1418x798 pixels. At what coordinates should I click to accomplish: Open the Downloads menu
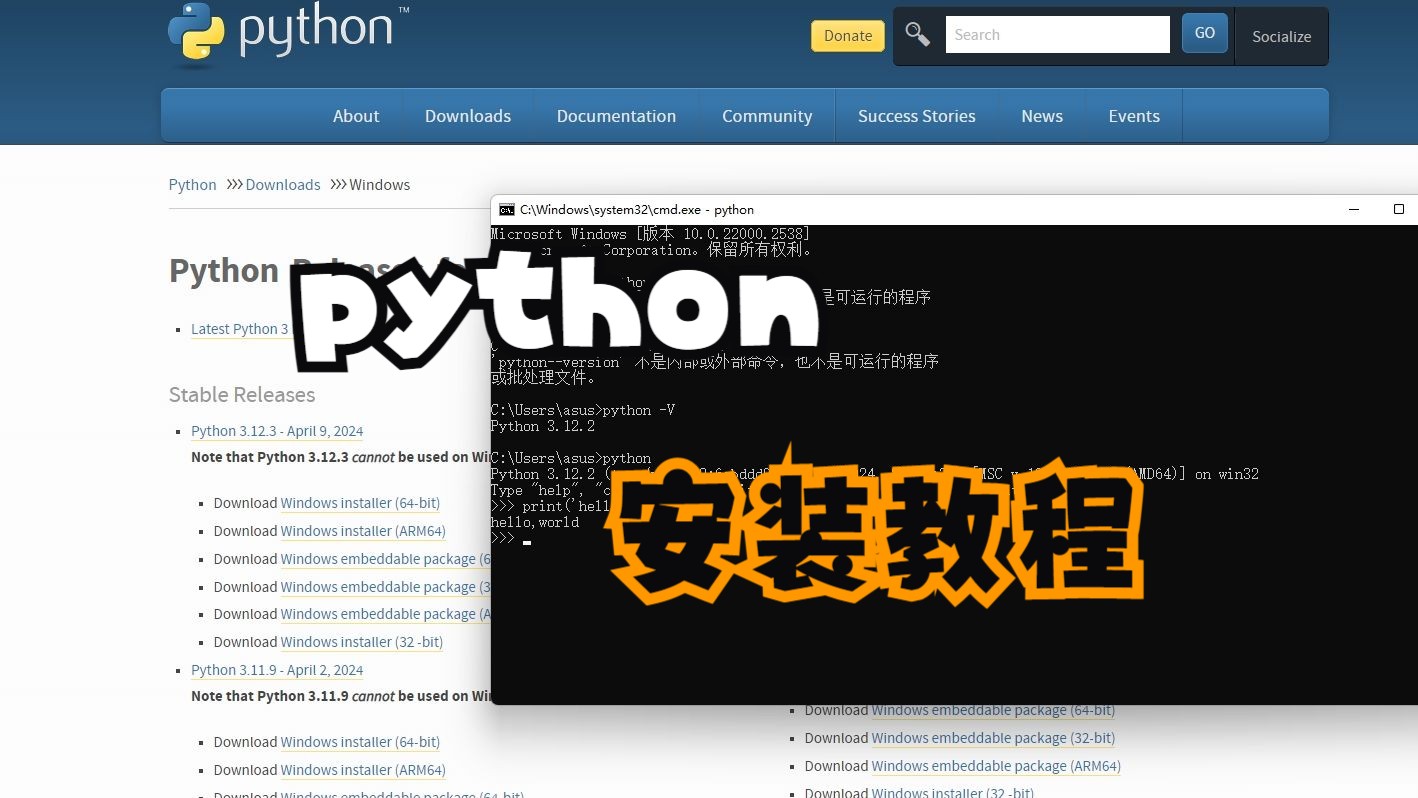468,116
